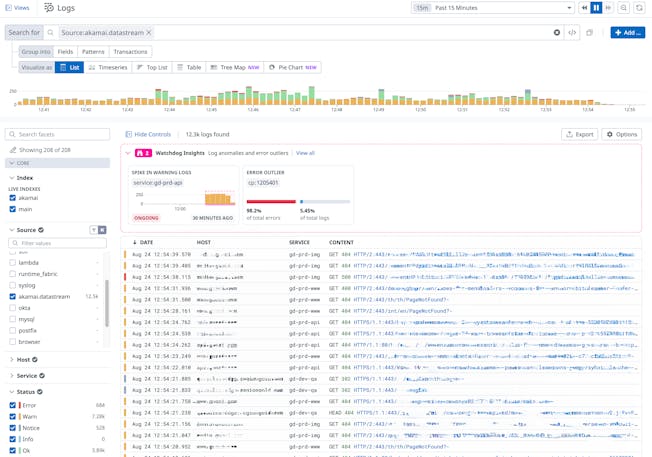The image size is (652, 457).
Task: Step the time range backward
Action: pyautogui.click(x=584, y=8)
